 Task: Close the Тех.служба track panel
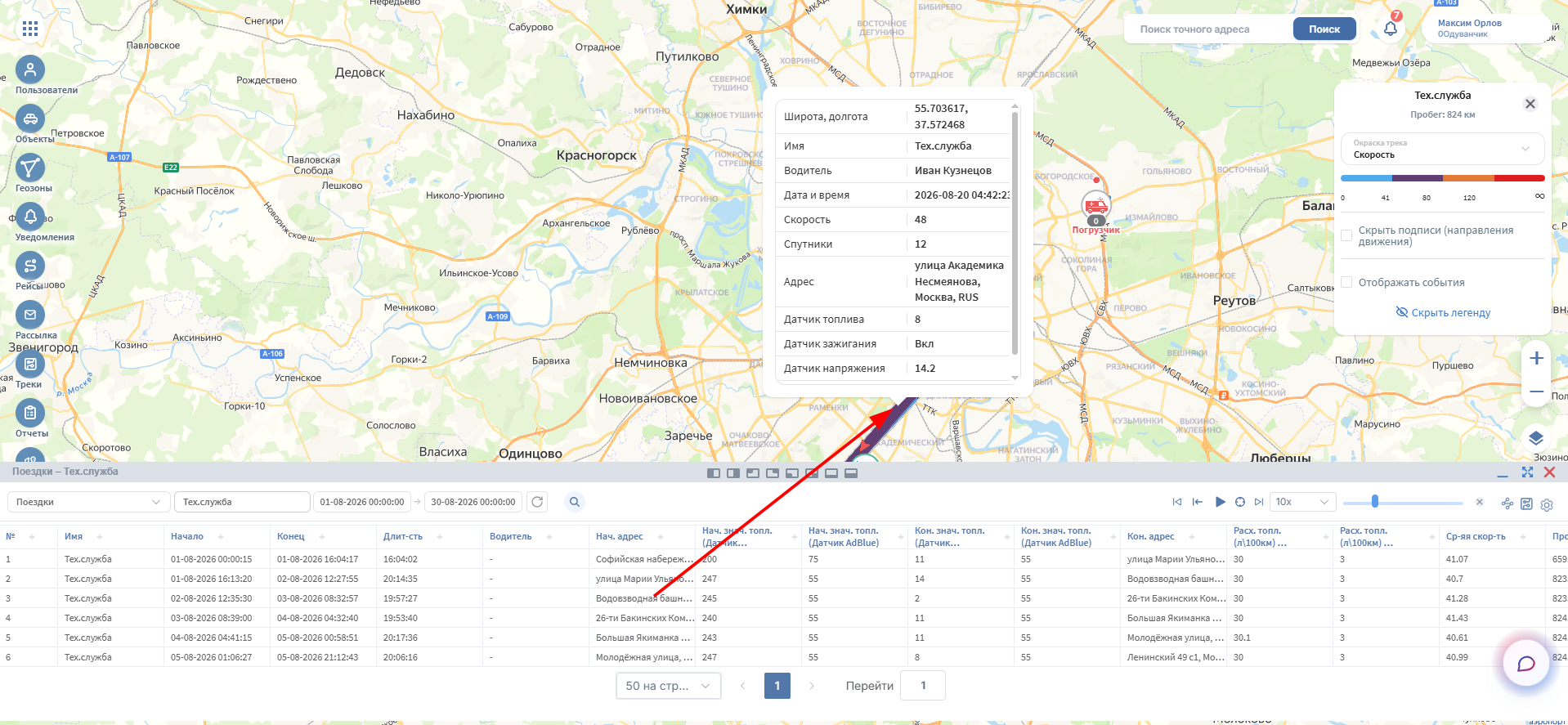click(x=1530, y=104)
